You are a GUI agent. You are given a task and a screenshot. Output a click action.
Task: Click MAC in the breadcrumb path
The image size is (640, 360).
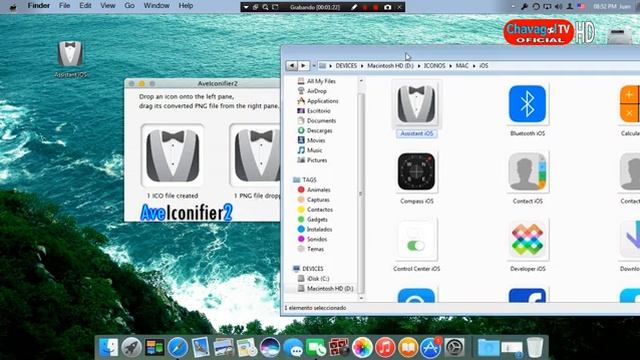click(x=462, y=66)
